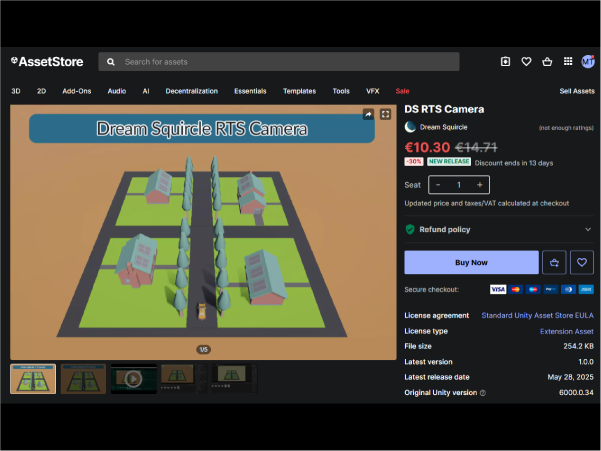601x451 pixels.
Task: Open My Assets download icon
Action: point(505,61)
